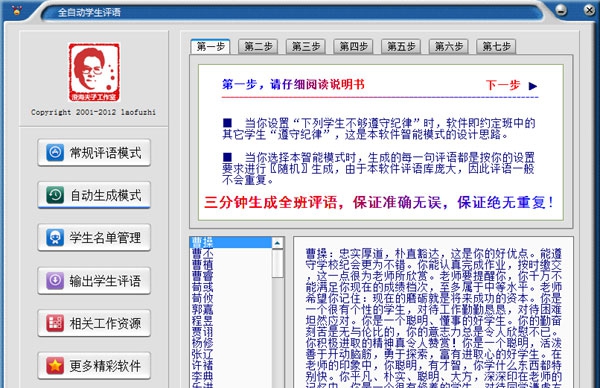Open 更多精彩软件 via its star icon
Image resolution: width=600 pixels, height=388 pixels.
tap(55, 366)
